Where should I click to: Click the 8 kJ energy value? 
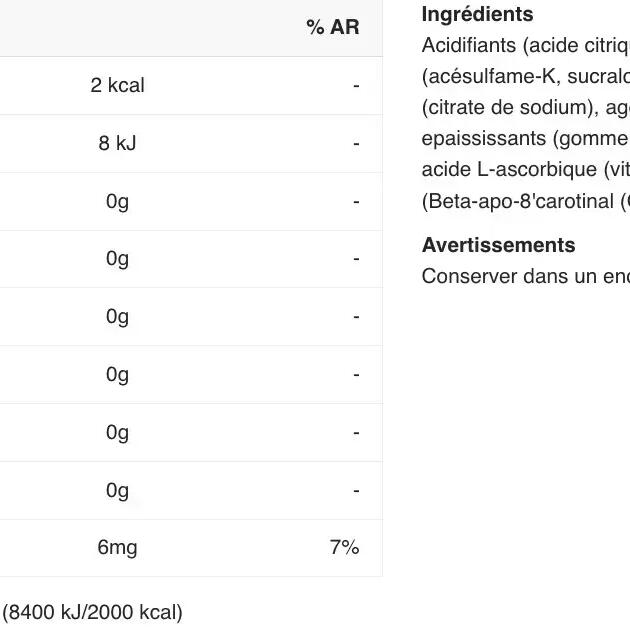(117, 144)
